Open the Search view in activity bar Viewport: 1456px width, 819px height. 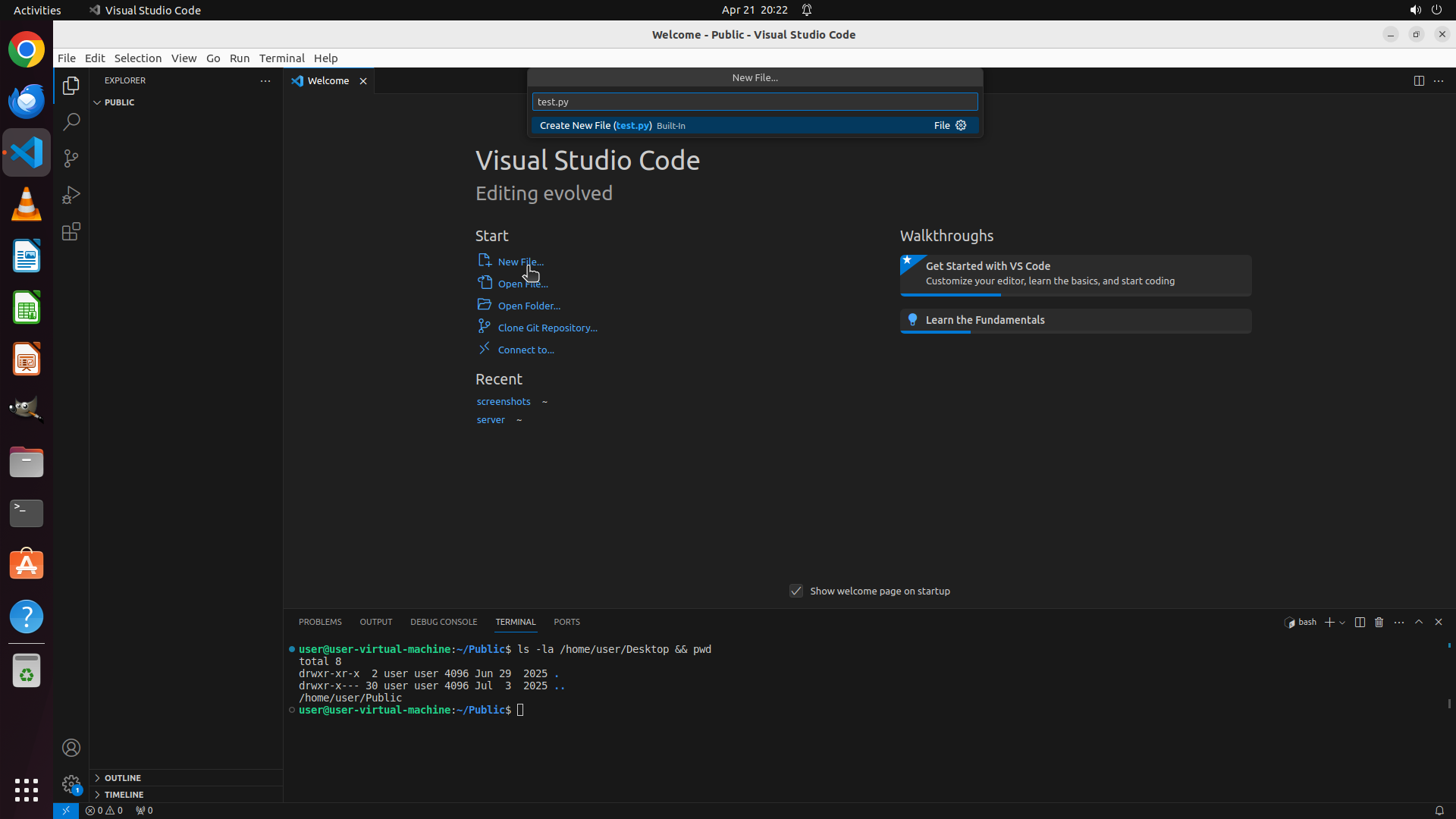[x=71, y=122]
